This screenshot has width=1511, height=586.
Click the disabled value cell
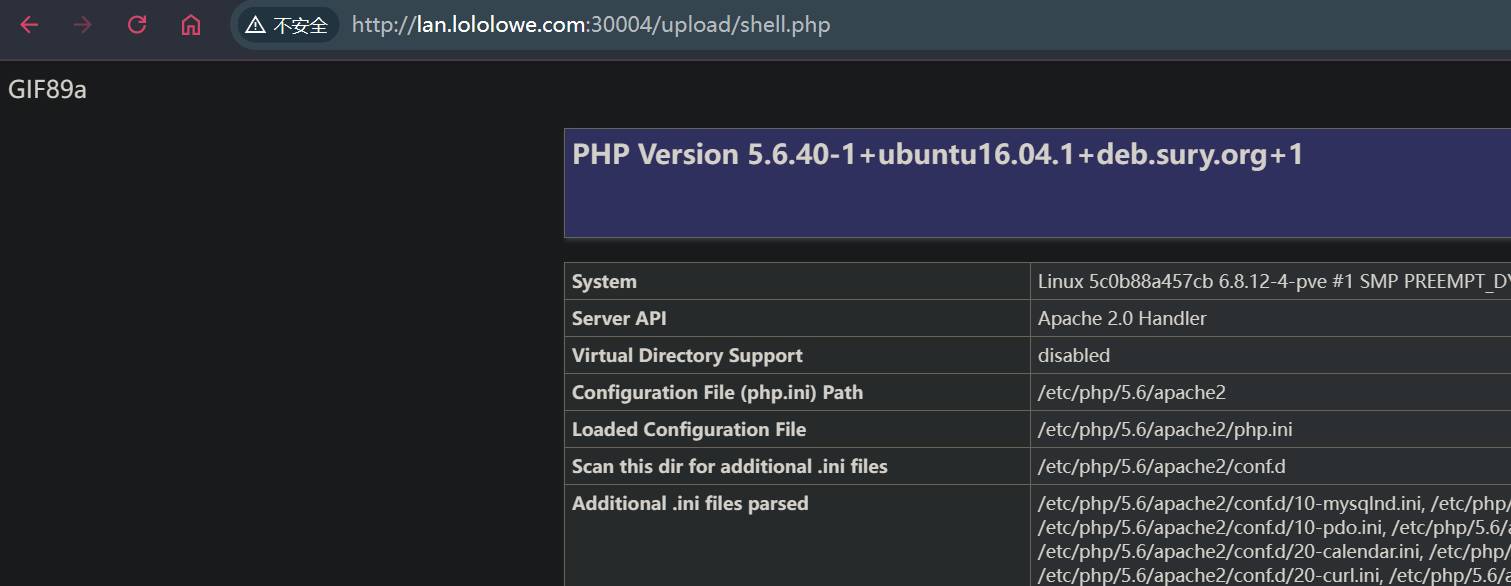pyautogui.click(x=1073, y=356)
